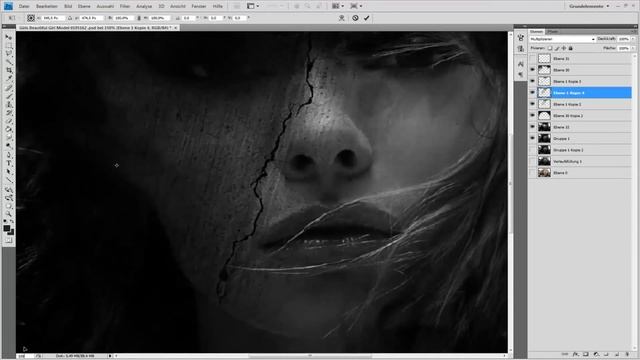Select the Pen tool

coord(9,155)
